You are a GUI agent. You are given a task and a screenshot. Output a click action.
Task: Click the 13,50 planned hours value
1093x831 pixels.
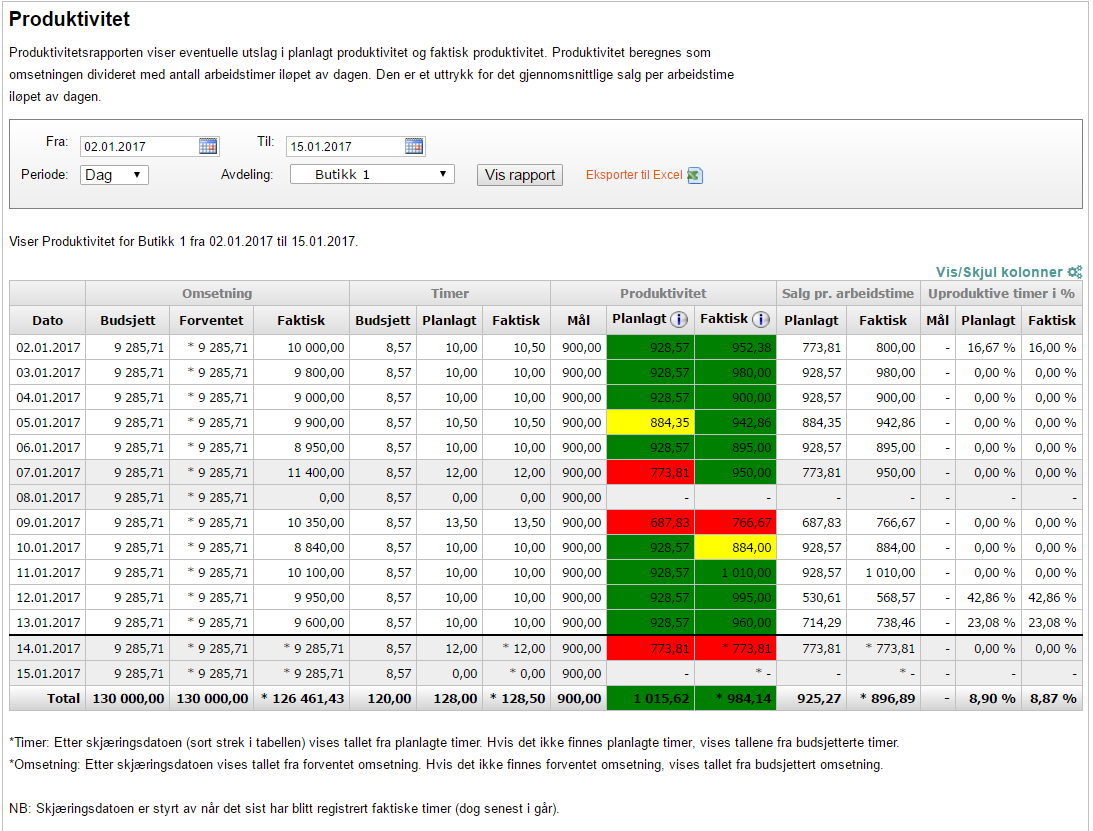(x=461, y=522)
